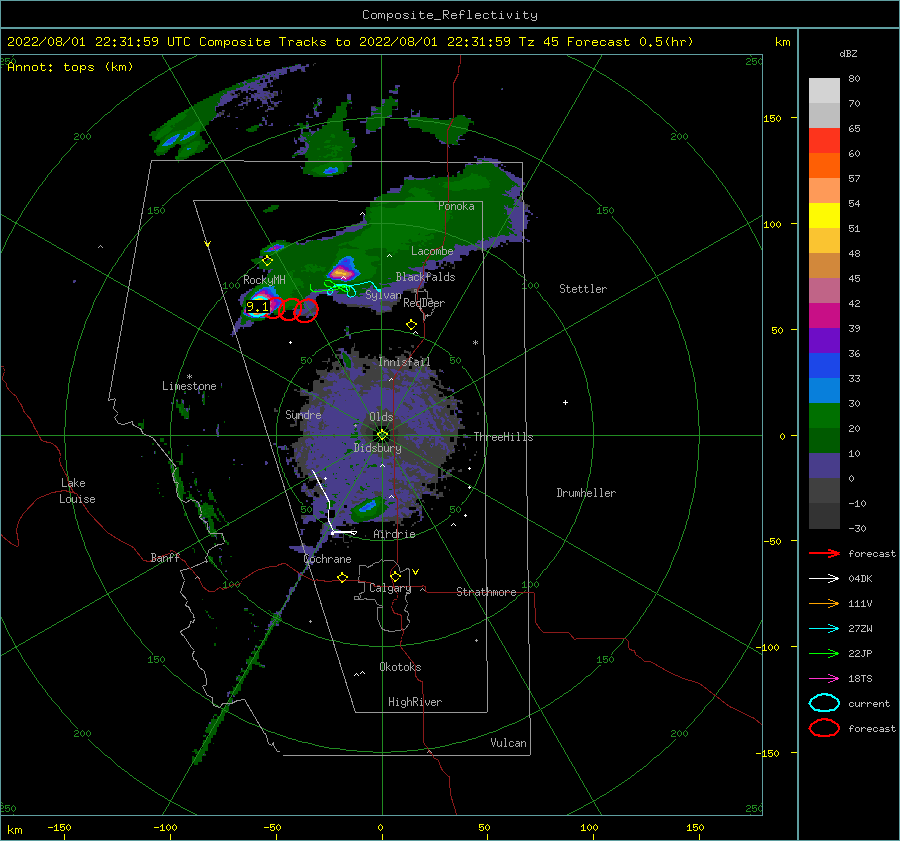The image size is (900, 841).
Task: Click the blue 33-36 dBZ legend swatch
Action: pos(824,366)
